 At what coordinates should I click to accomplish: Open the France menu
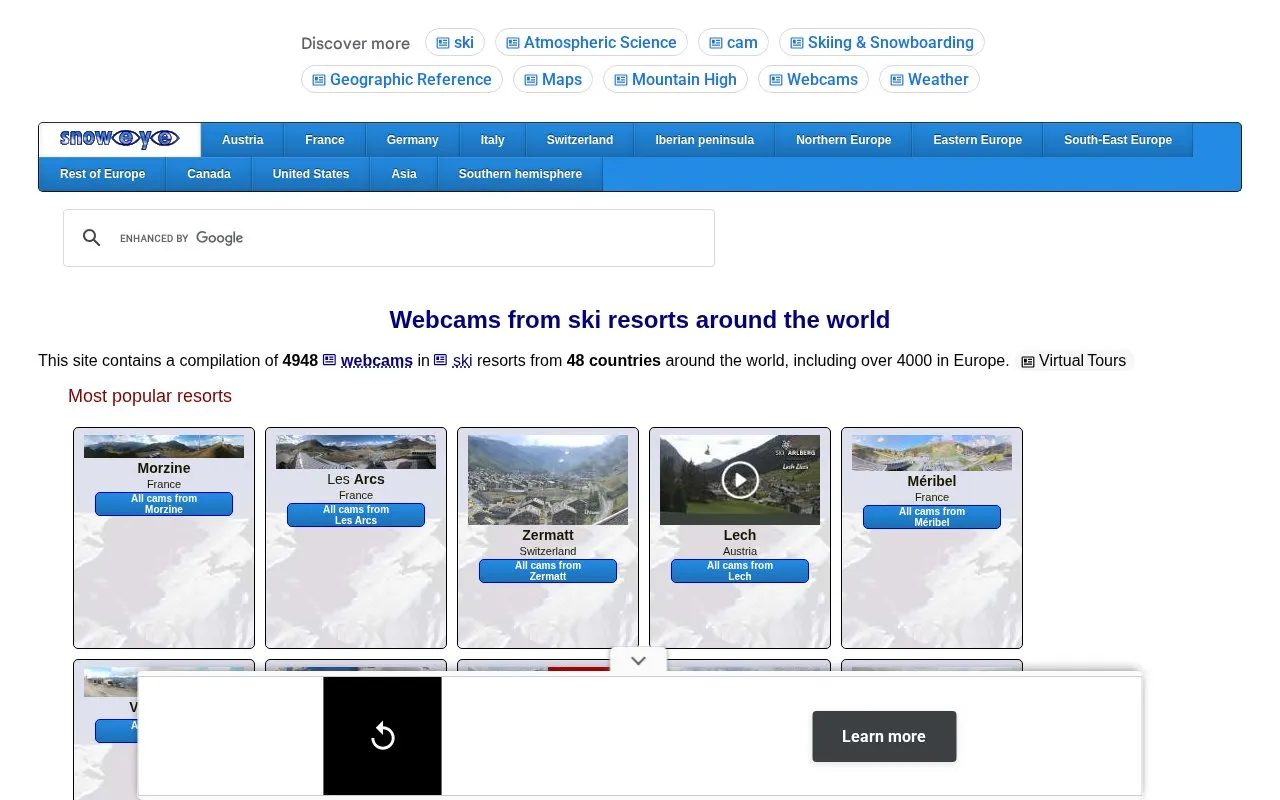[x=325, y=140]
